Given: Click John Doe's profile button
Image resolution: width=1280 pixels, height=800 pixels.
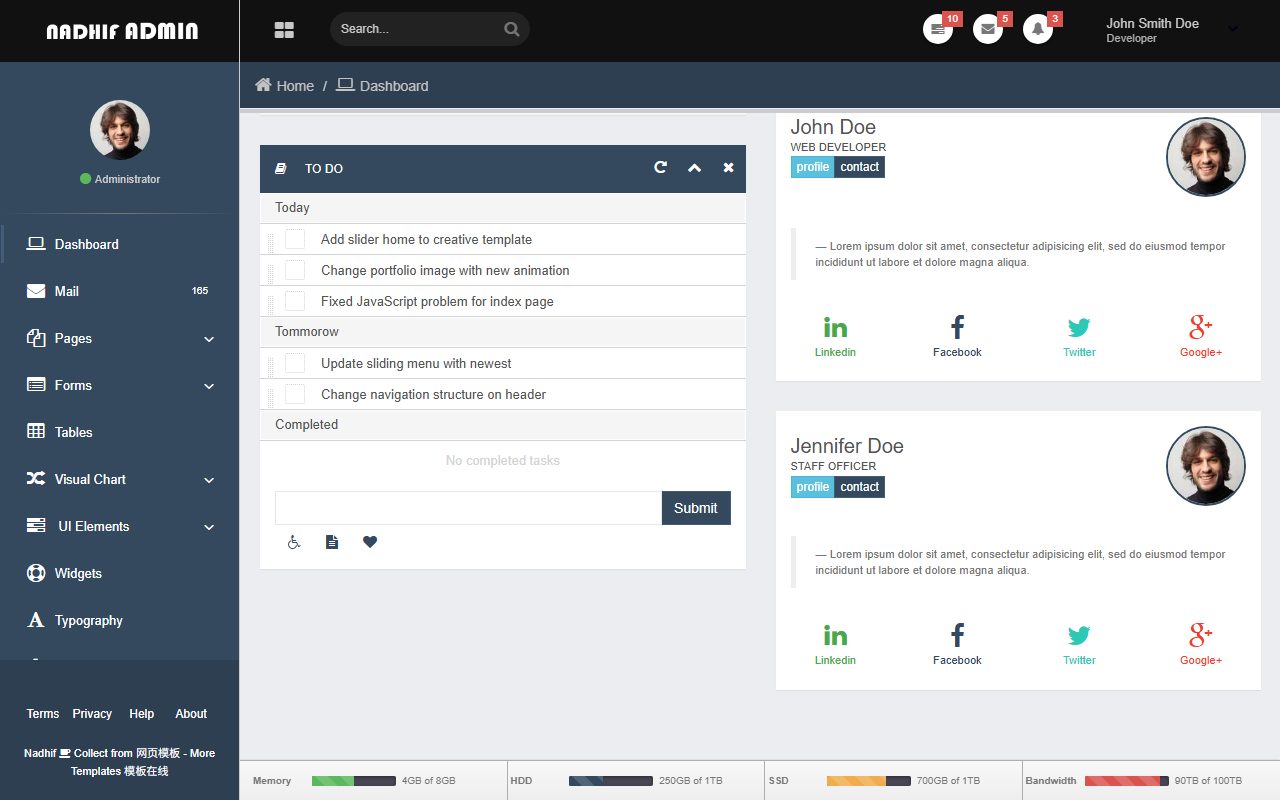Looking at the screenshot, I should pyautogui.click(x=813, y=167).
